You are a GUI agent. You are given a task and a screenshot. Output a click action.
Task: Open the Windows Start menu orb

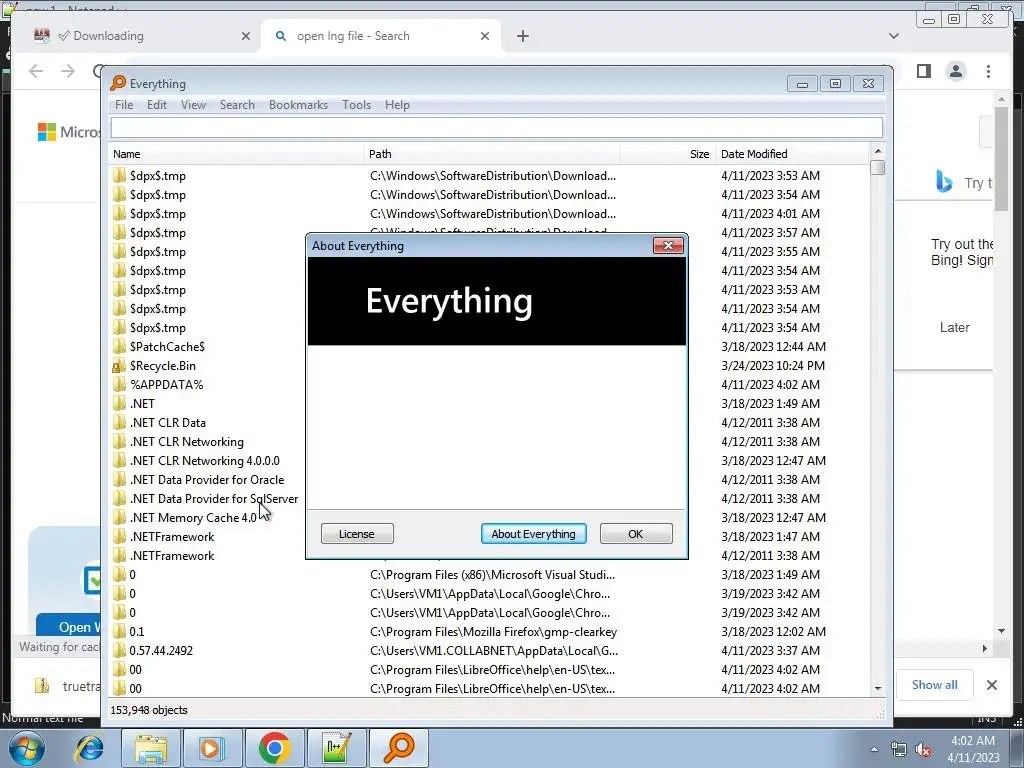point(26,748)
